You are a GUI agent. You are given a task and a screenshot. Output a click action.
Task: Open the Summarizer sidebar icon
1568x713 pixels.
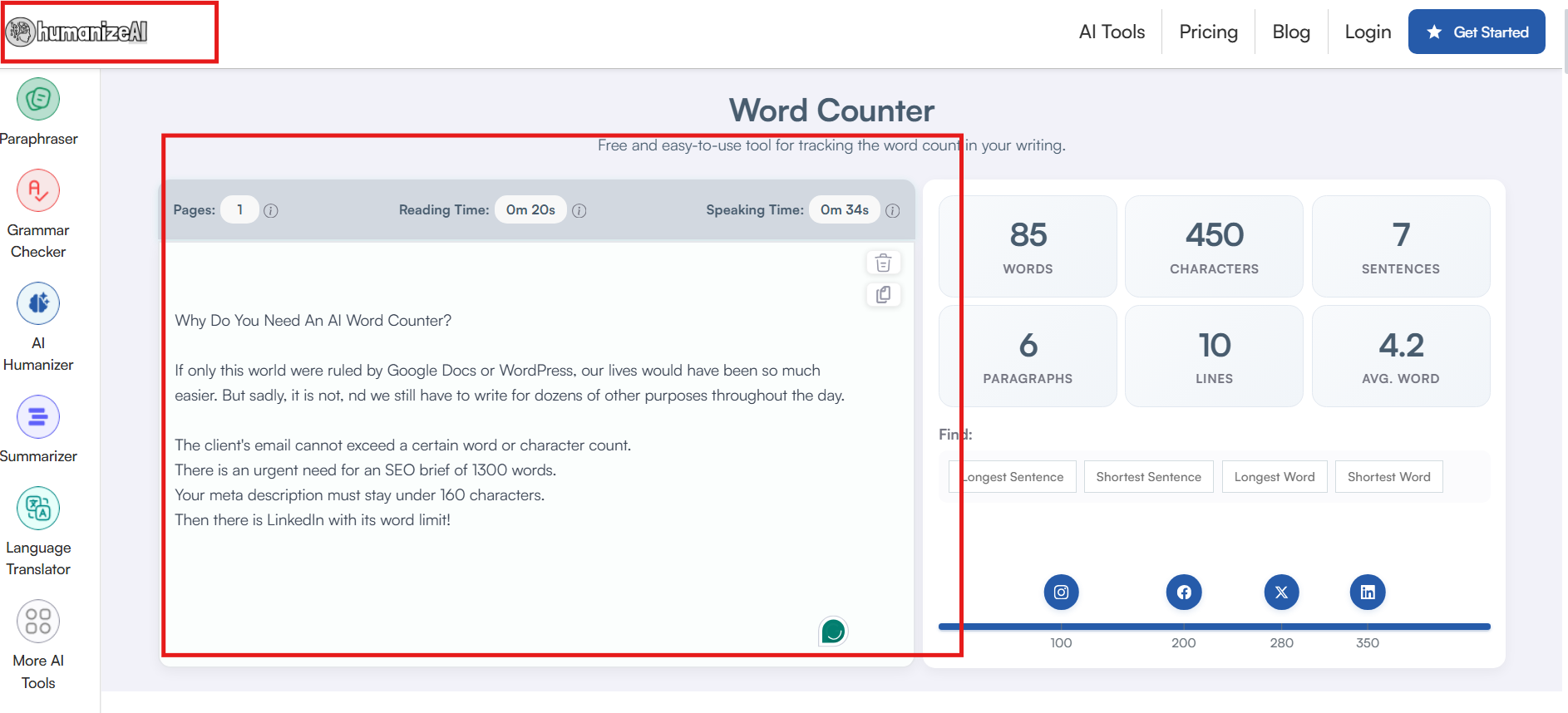tap(38, 417)
